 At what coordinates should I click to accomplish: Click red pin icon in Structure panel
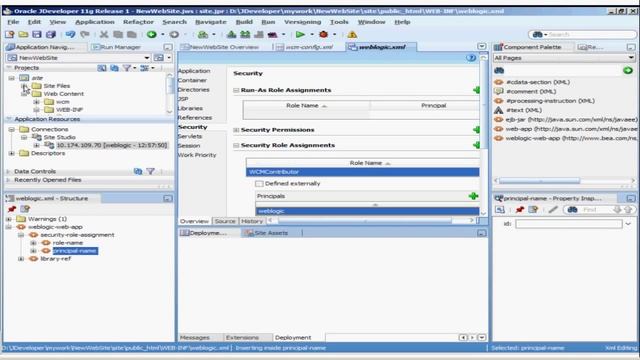pos(12,209)
